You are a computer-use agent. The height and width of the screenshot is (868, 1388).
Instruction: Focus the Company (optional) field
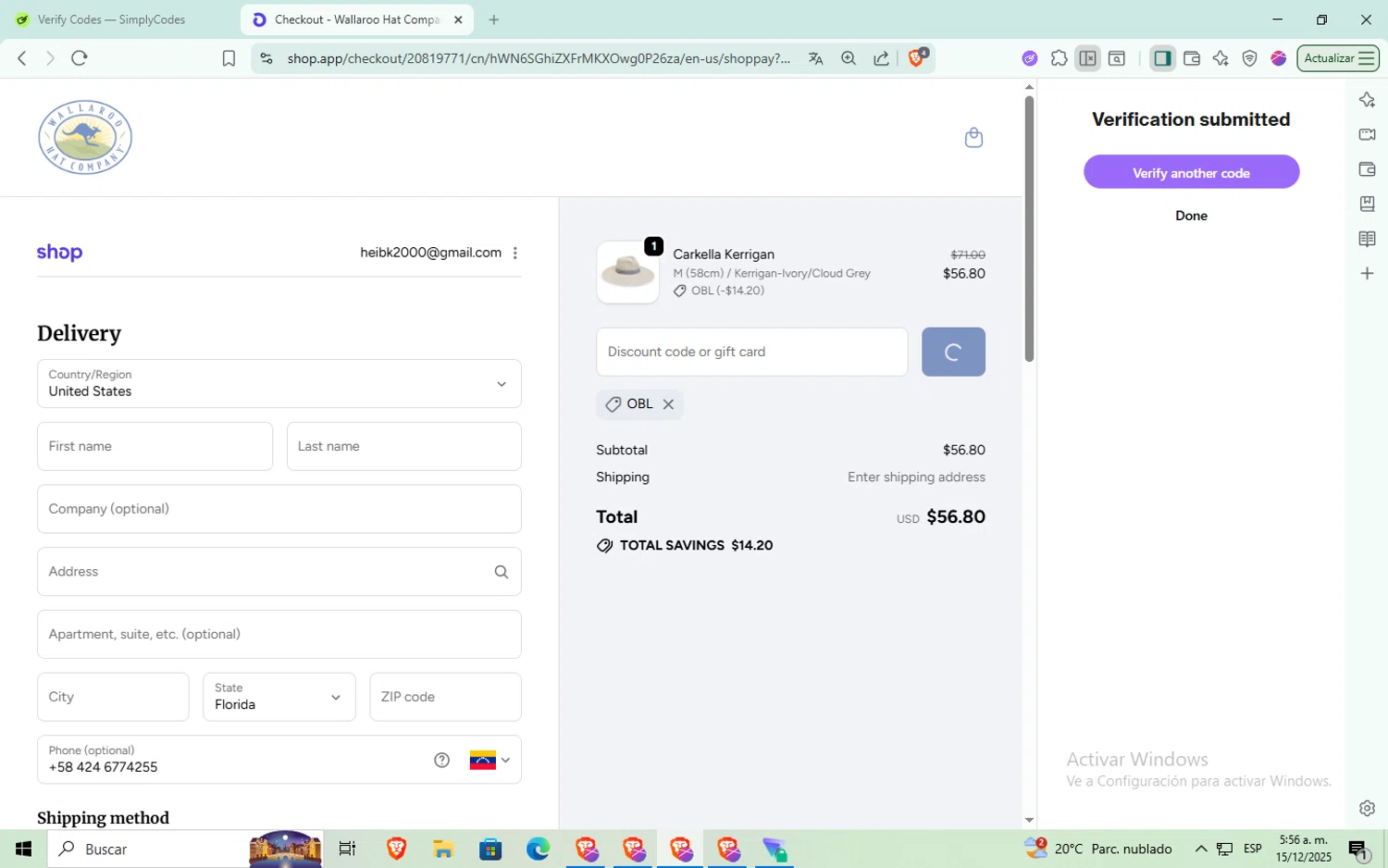click(x=279, y=509)
